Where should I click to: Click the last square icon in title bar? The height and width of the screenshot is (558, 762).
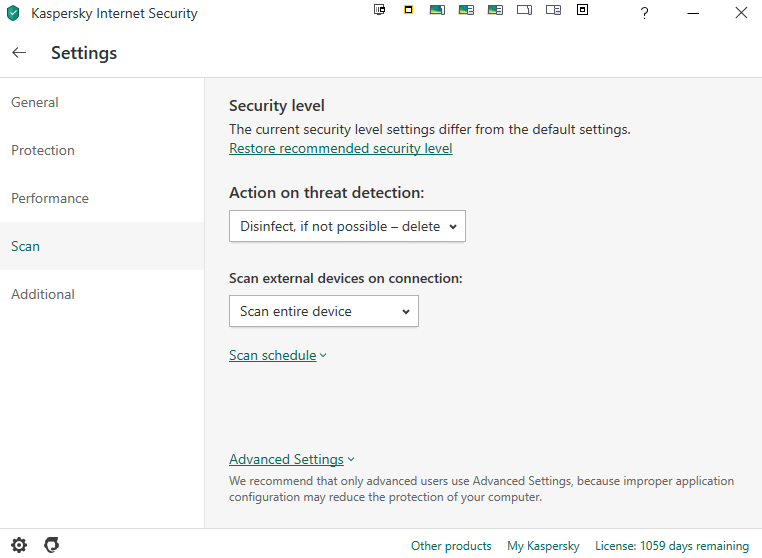click(583, 10)
